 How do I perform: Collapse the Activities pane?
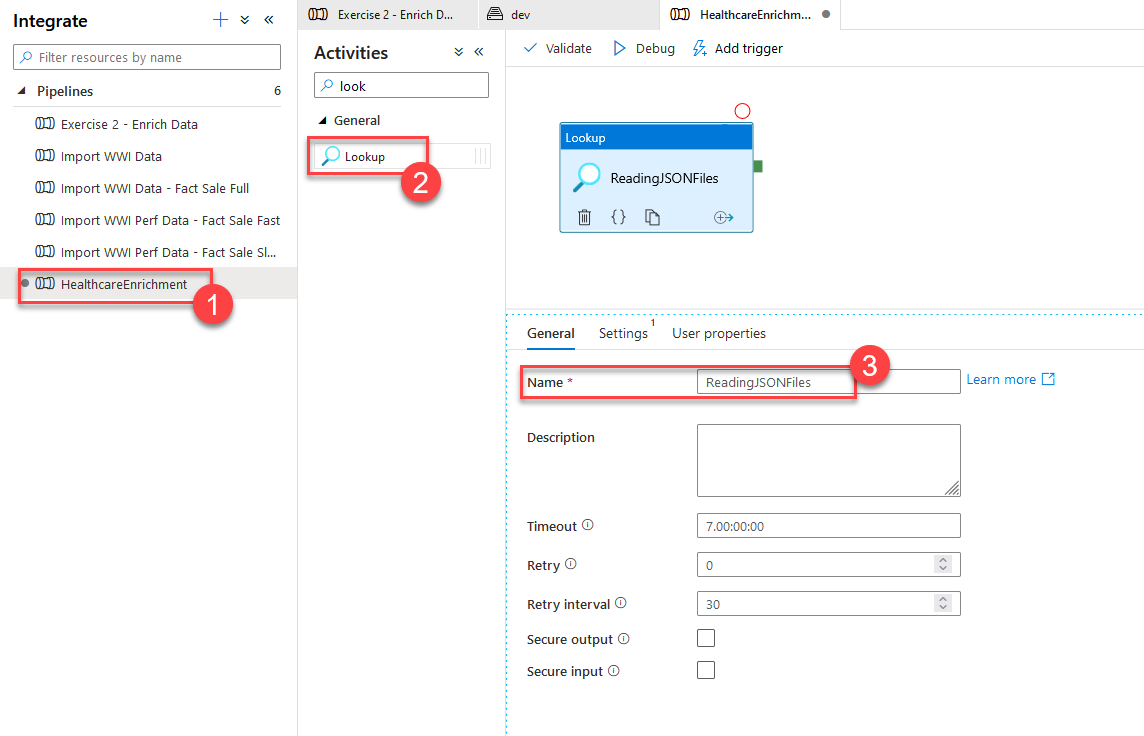point(479,52)
